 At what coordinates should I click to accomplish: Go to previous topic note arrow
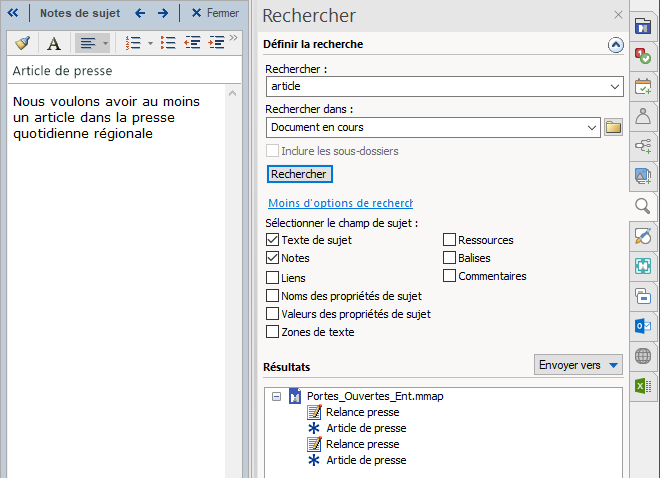[x=140, y=14]
